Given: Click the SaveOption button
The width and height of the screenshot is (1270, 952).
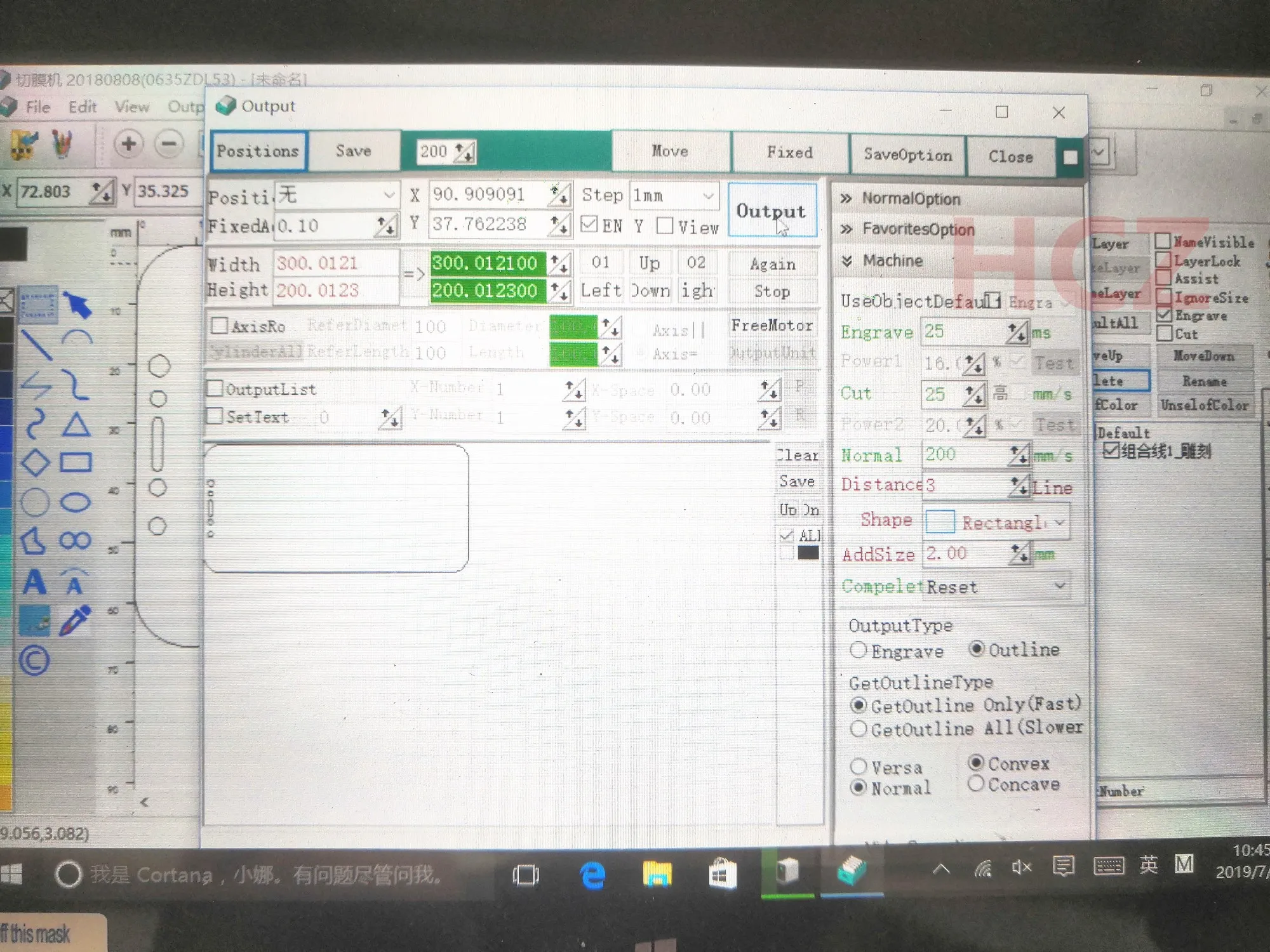Looking at the screenshot, I should (907, 155).
